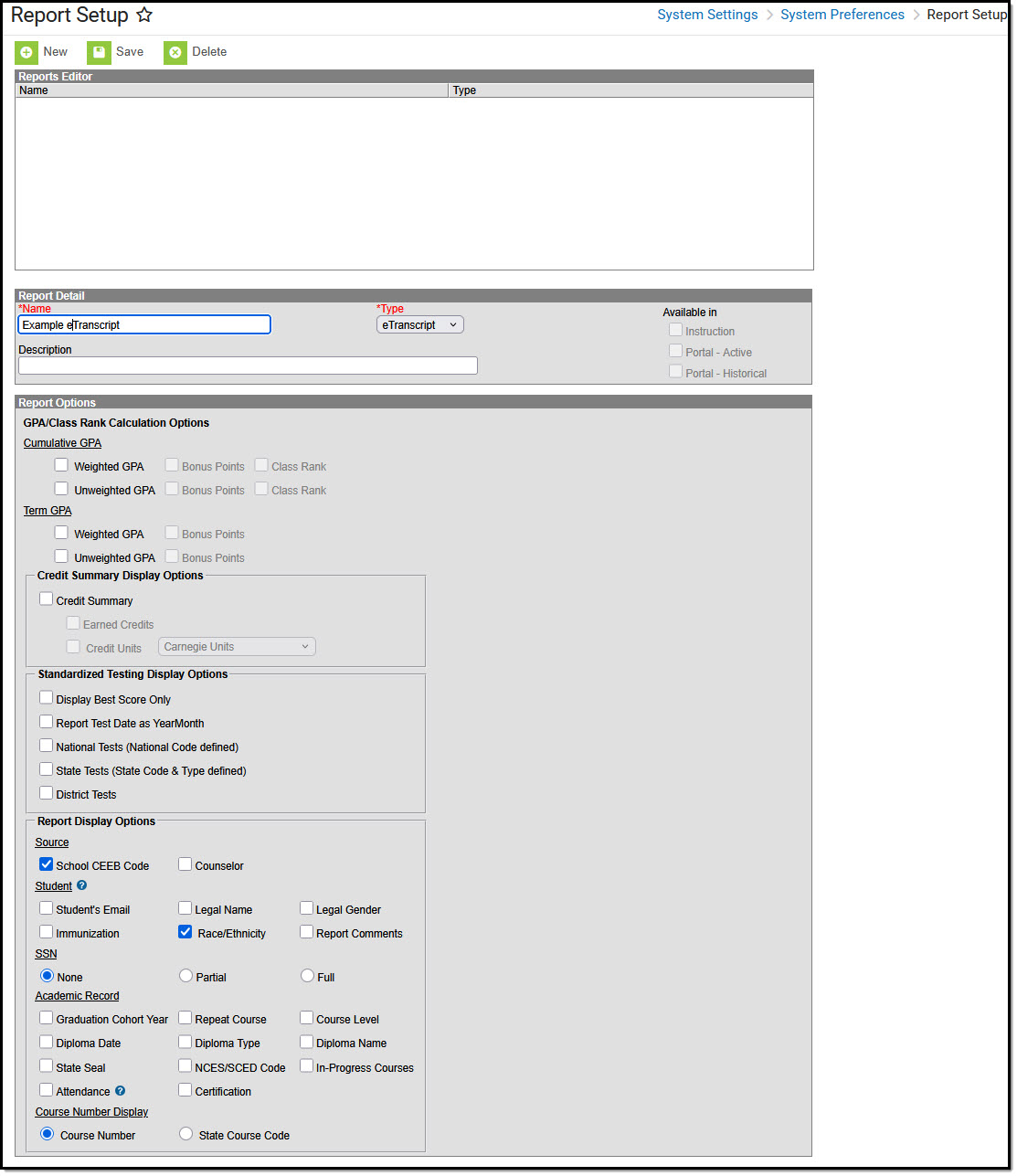Viewport: 1017px width, 1176px height.
Task: Enable the Weighted GPA checkbox under Cumulative GPA
Action: click(x=61, y=464)
